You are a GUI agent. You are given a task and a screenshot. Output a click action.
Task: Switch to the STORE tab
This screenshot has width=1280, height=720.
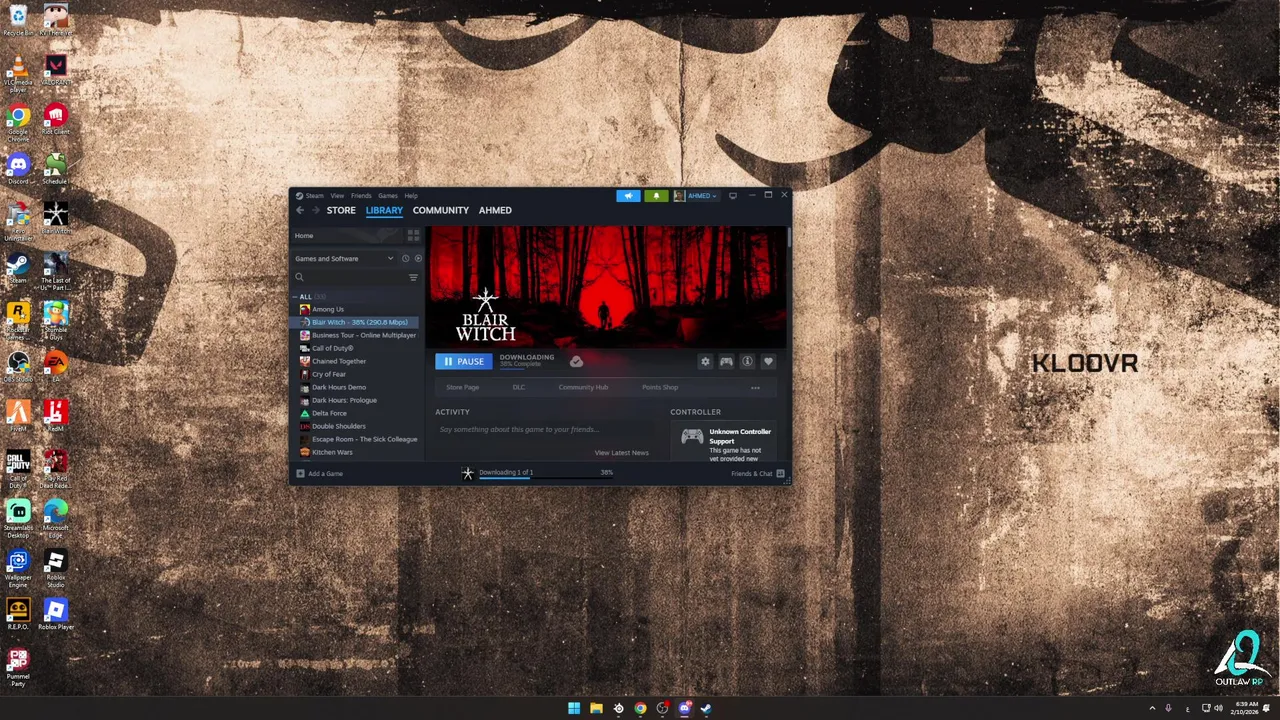coord(341,210)
